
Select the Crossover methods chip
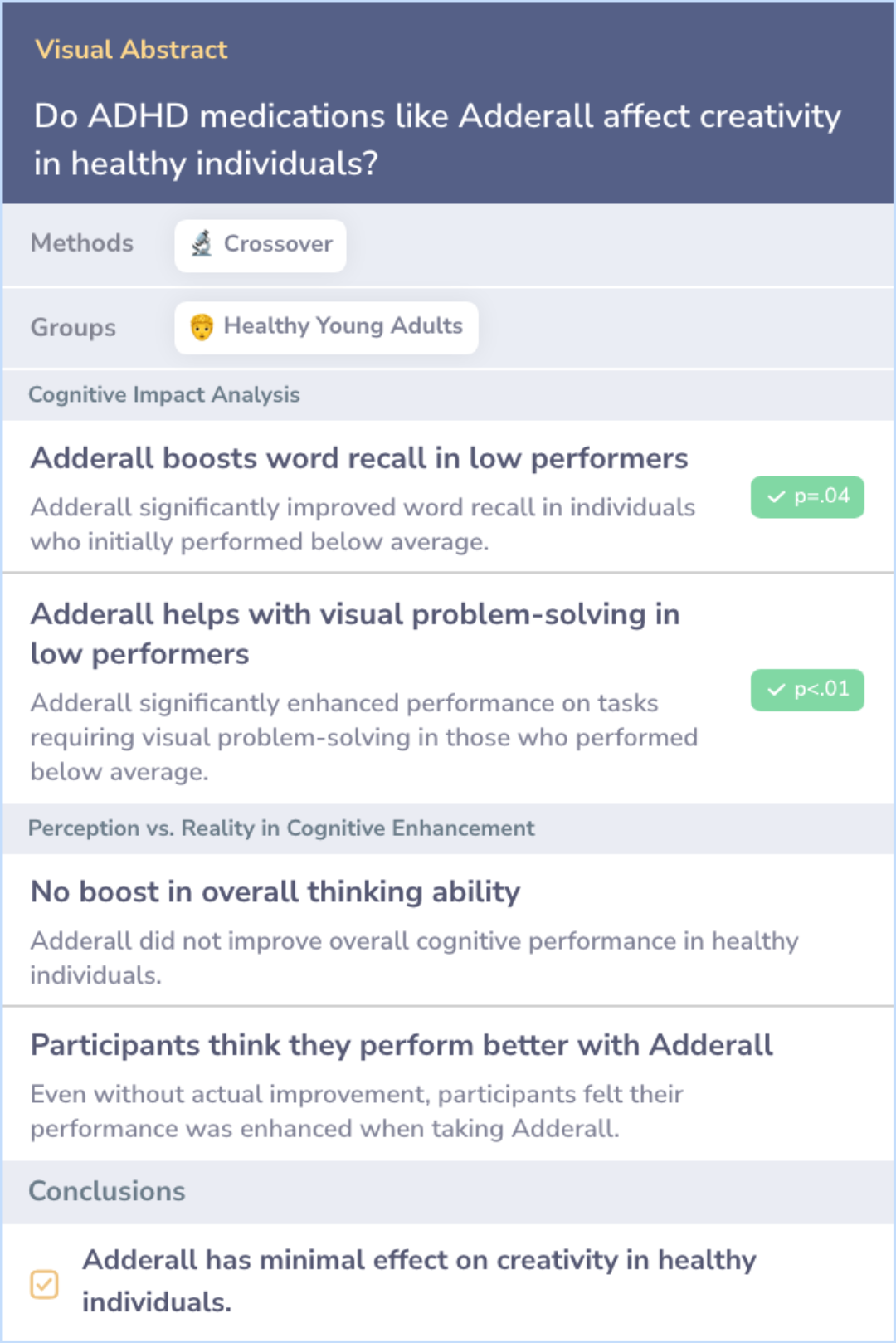[x=260, y=245]
